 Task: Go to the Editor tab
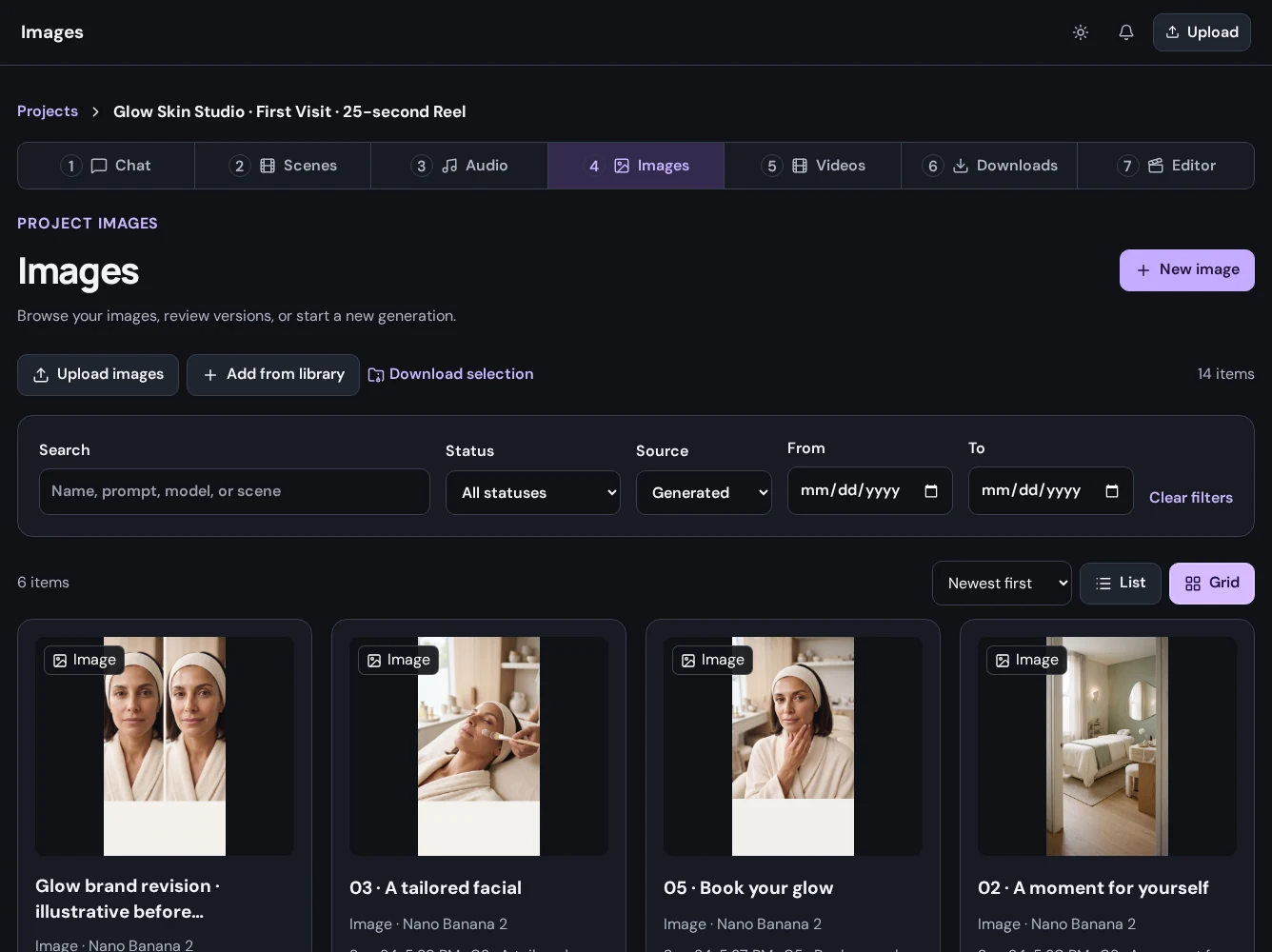(x=1165, y=166)
